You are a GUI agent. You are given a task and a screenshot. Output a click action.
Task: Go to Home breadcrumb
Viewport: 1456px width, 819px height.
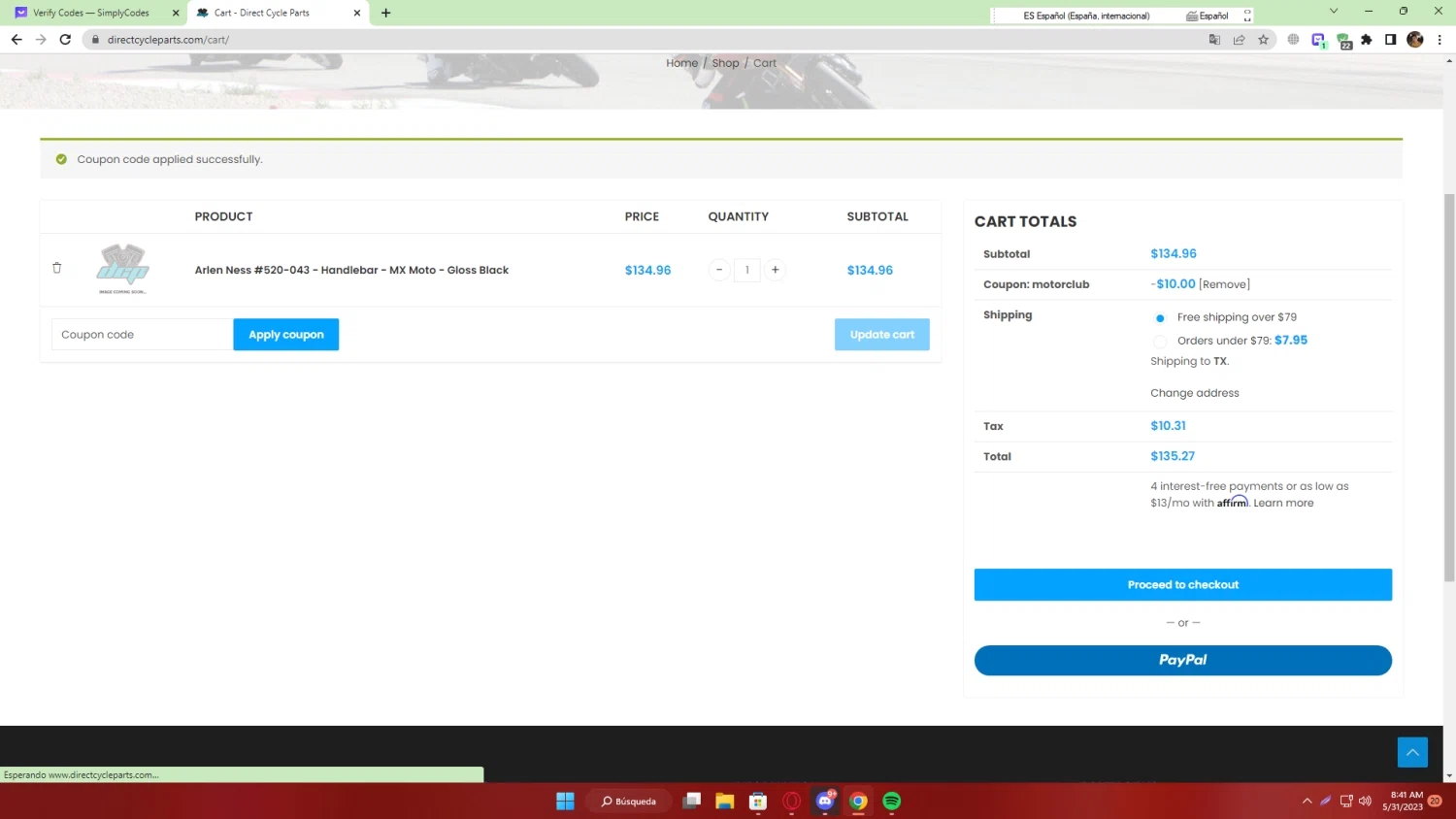tap(681, 63)
